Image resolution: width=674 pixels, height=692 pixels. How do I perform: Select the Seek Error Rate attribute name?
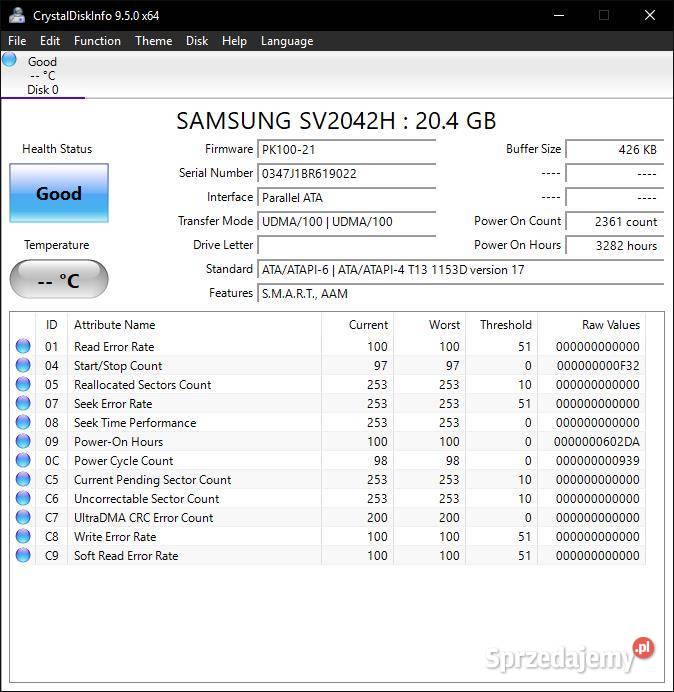click(113, 404)
